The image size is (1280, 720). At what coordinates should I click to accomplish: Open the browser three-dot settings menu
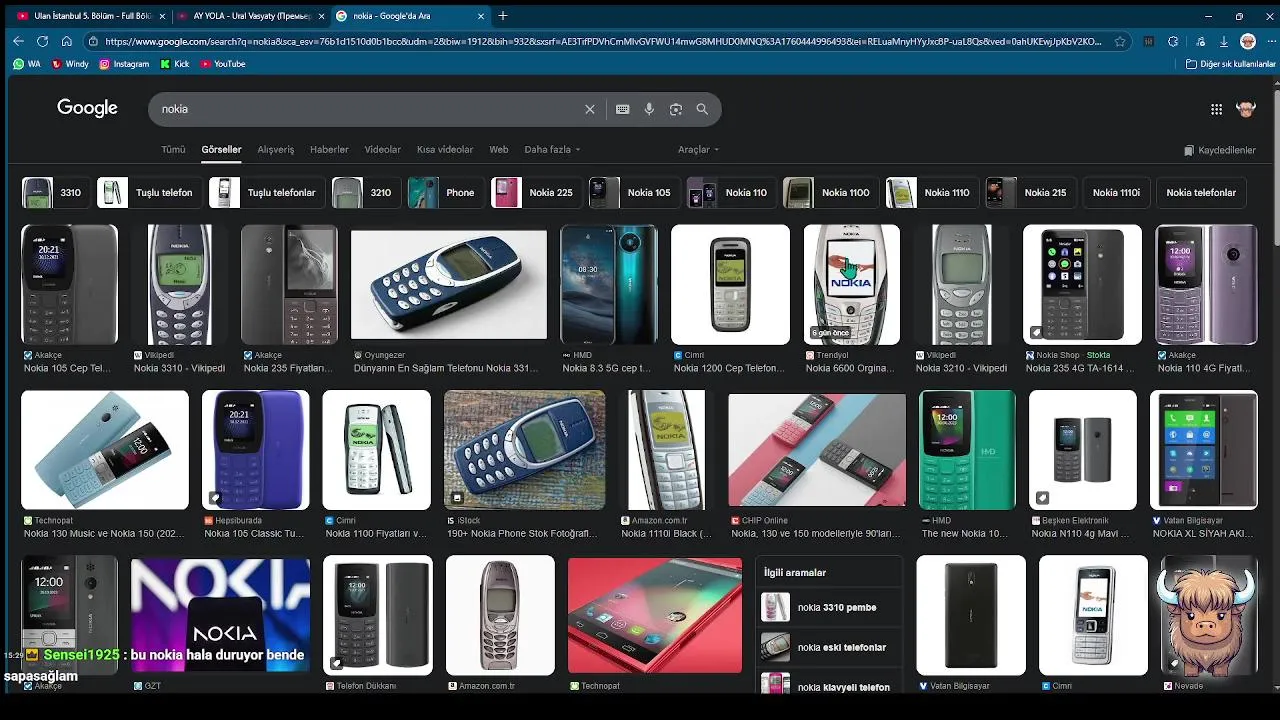(1269, 42)
